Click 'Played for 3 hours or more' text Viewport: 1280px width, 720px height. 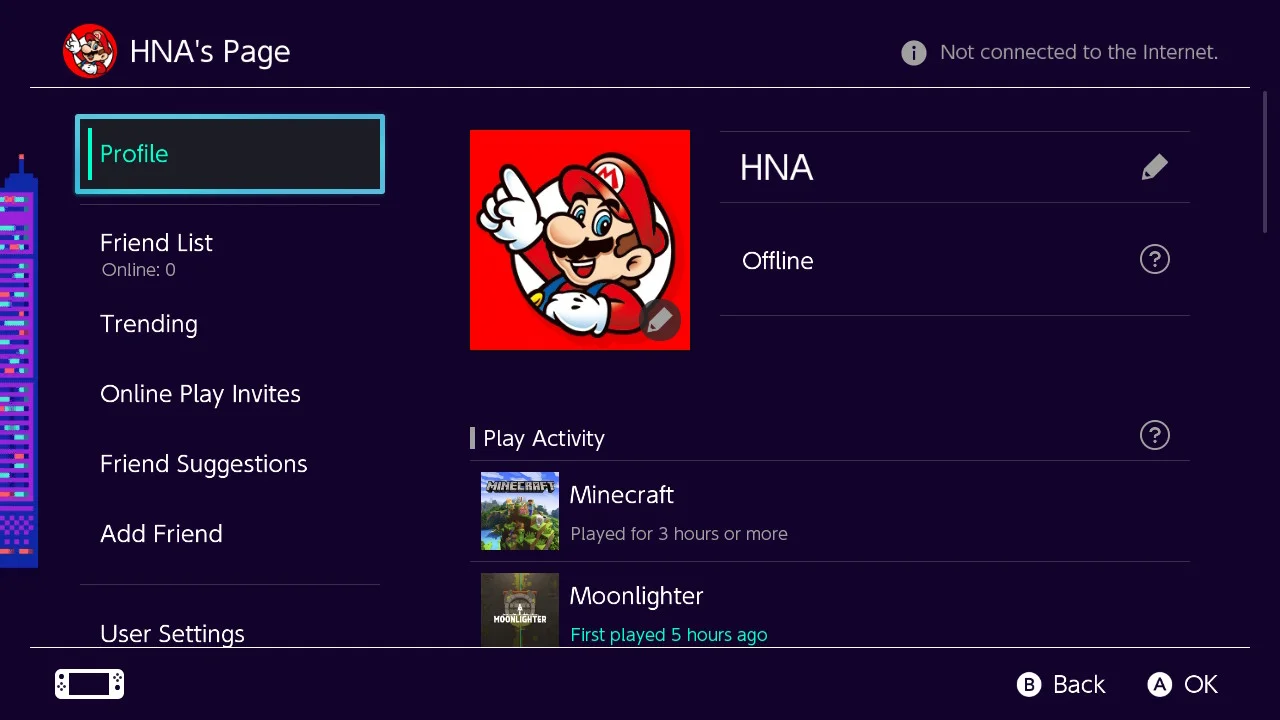coord(679,534)
